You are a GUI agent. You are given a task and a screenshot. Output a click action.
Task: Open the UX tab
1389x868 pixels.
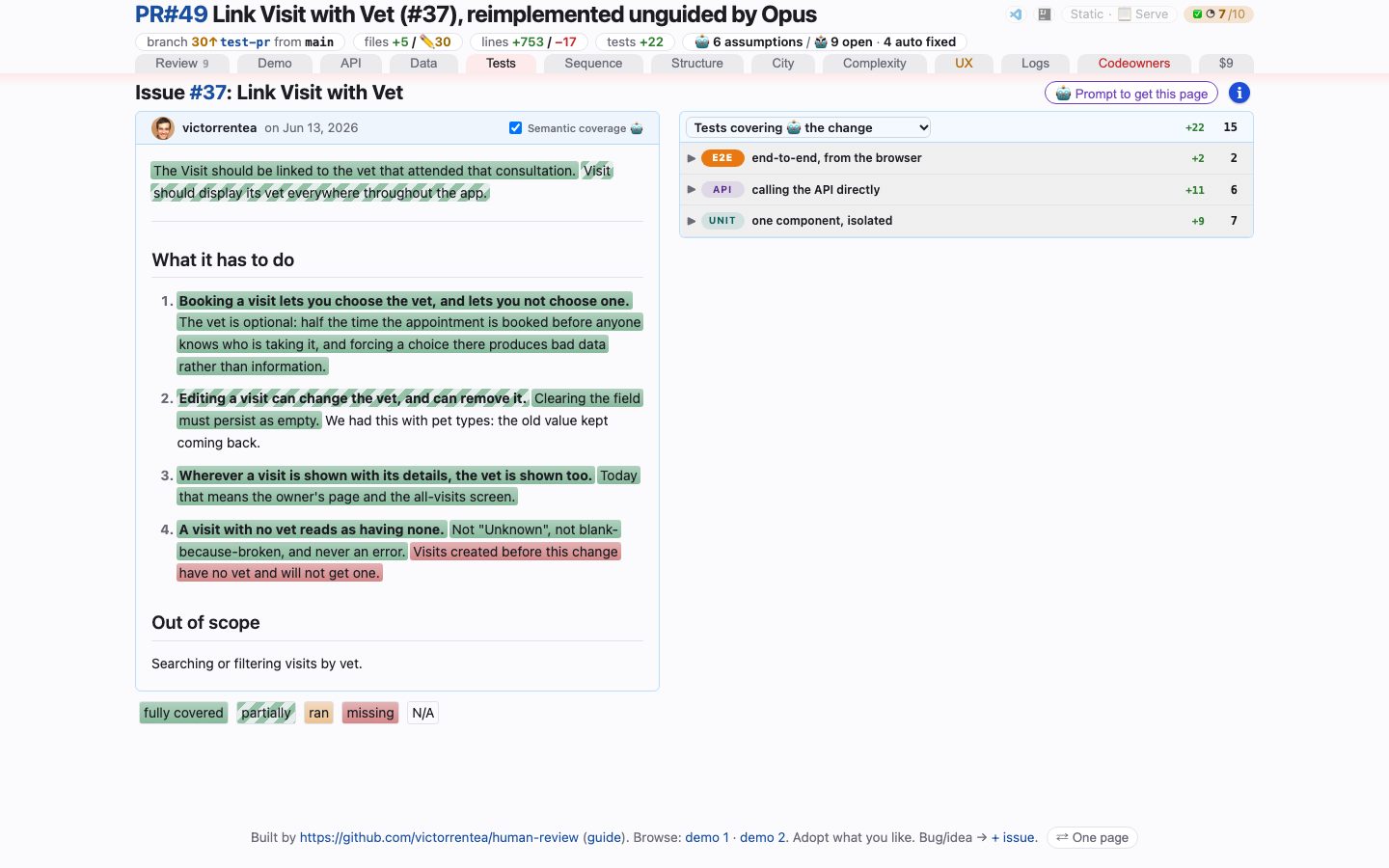click(964, 64)
